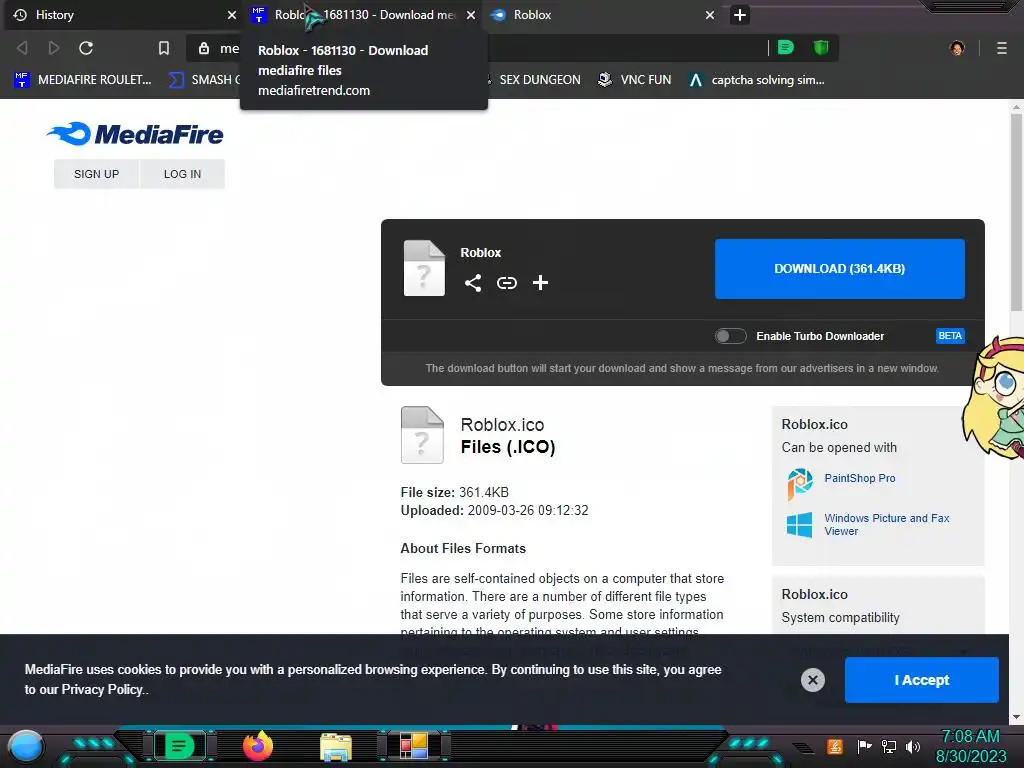The width and height of the screenshot is (1024, 768).
Task: Click the Windows logo icon
Action: click(x=799, y=524)
